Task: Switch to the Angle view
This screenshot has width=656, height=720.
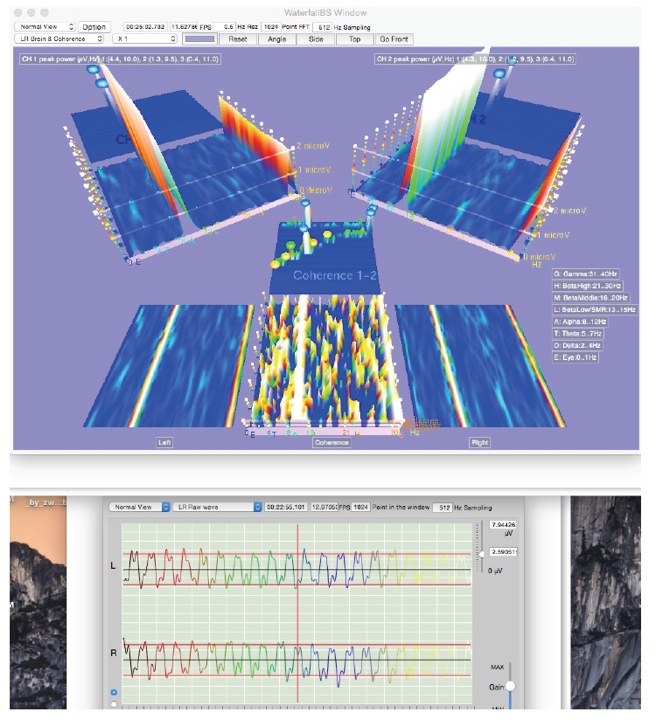Action: click(x=276, y=39)
